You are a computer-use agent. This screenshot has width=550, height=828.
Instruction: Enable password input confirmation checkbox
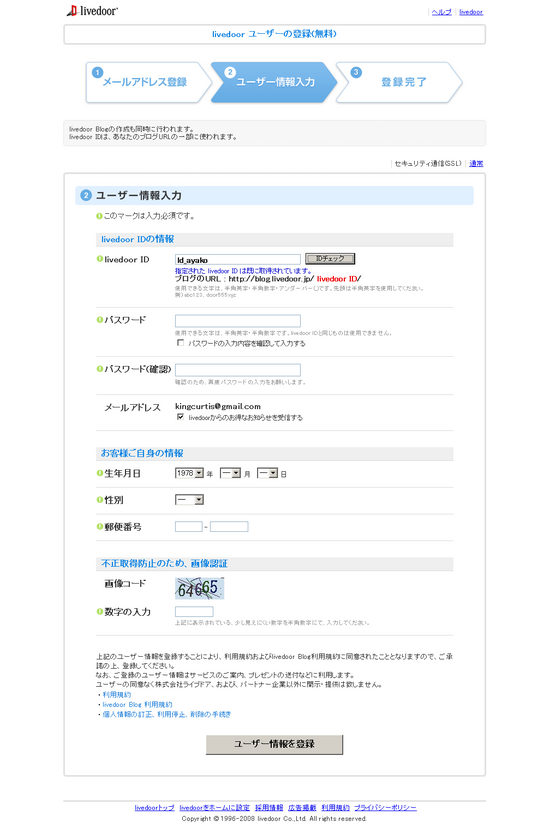coord(181,343)
